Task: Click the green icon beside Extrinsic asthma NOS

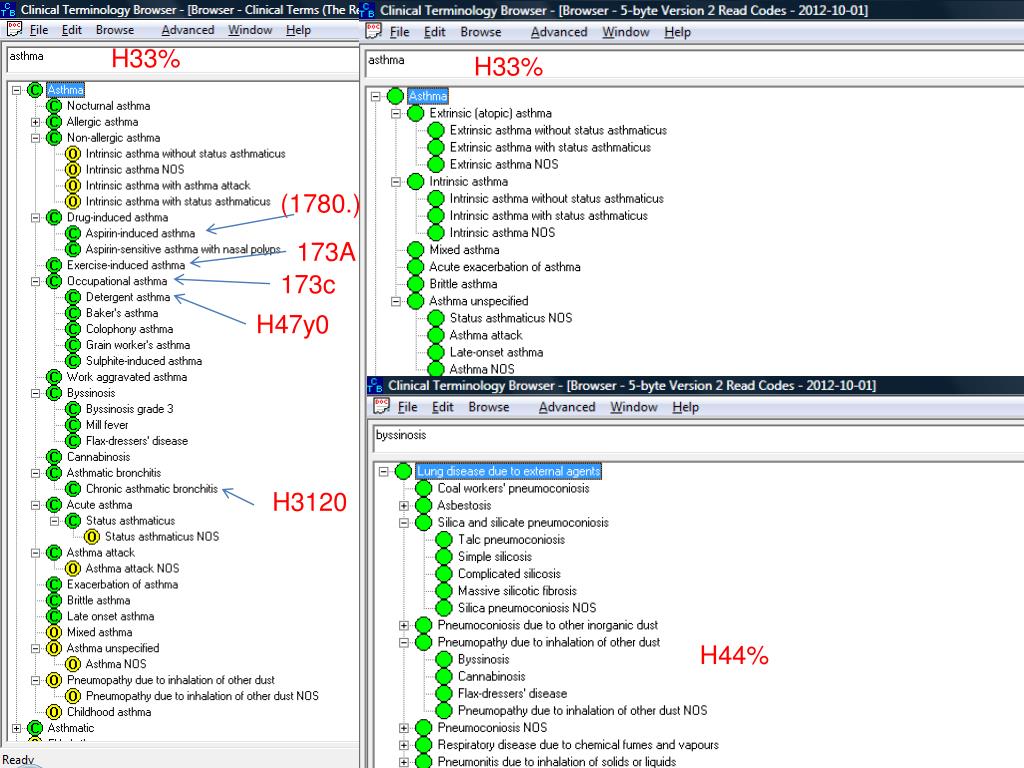Action: click(x=436, y=165)
